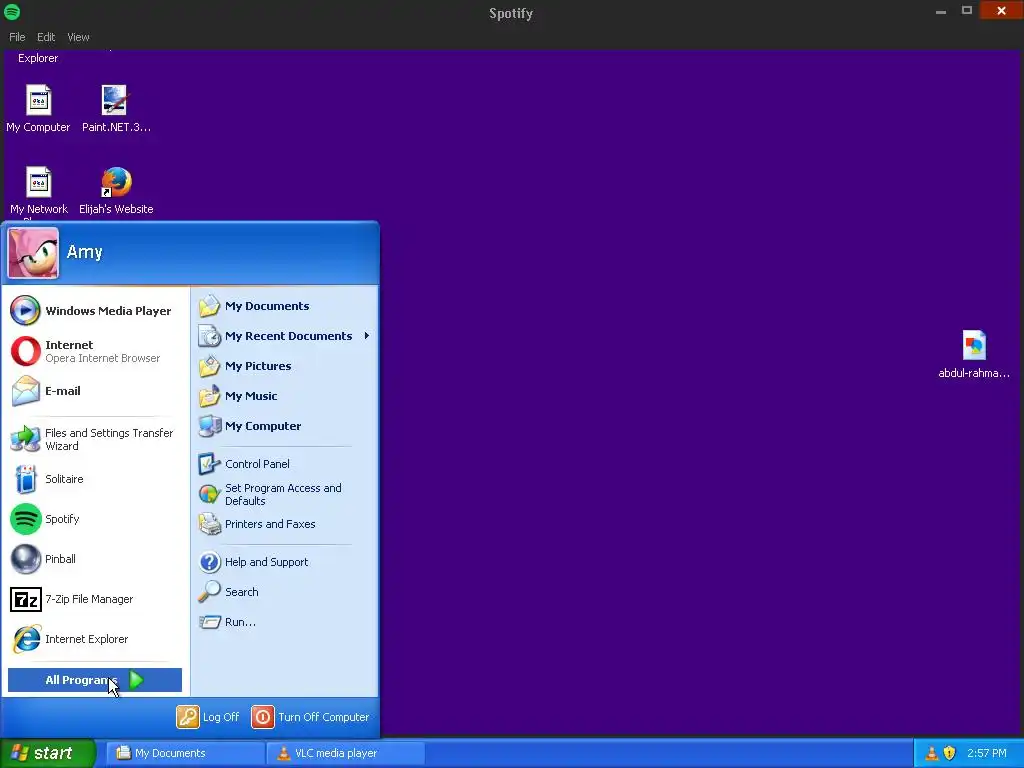This screenshot has width=1024, height=768.
Task: Open Files and Settings Transfer Wizard
Action: (x=95, y=440)
